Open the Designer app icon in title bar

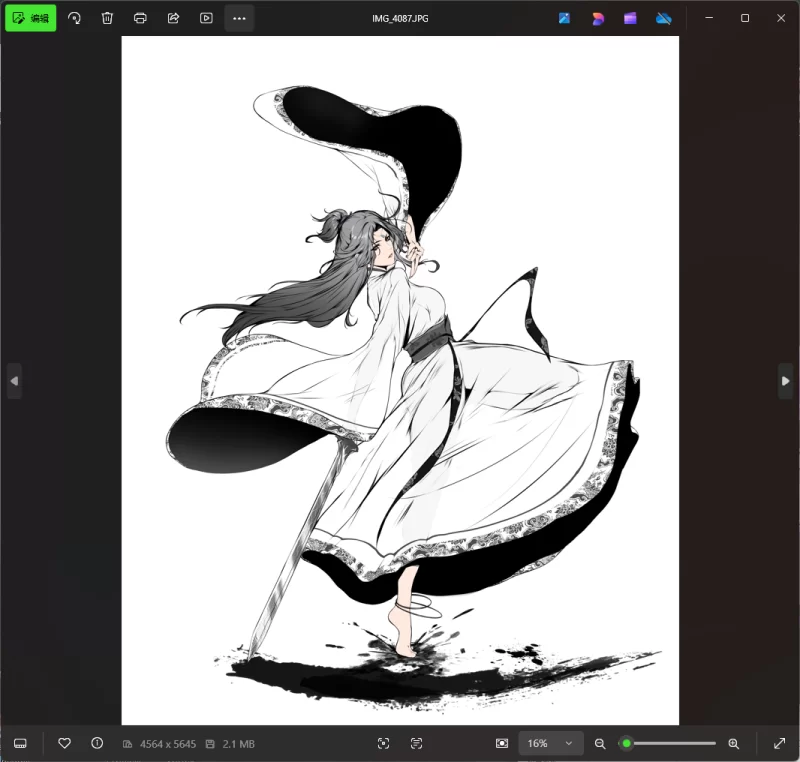click(x=598, y=18)
